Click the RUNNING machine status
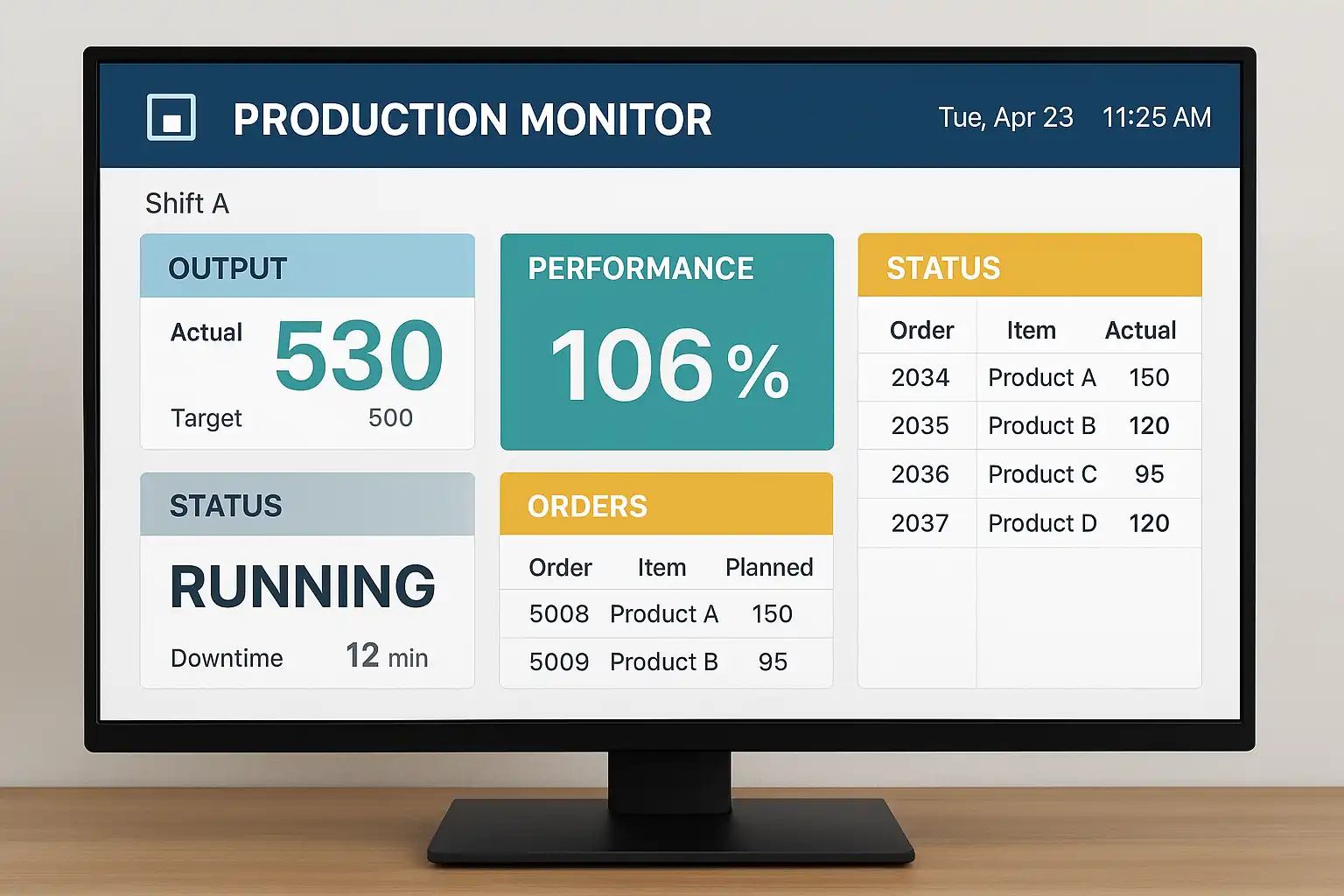Image resolution: width=1344 pixels, height=896 pixels. pyautogui.click(x=303, y=586)
